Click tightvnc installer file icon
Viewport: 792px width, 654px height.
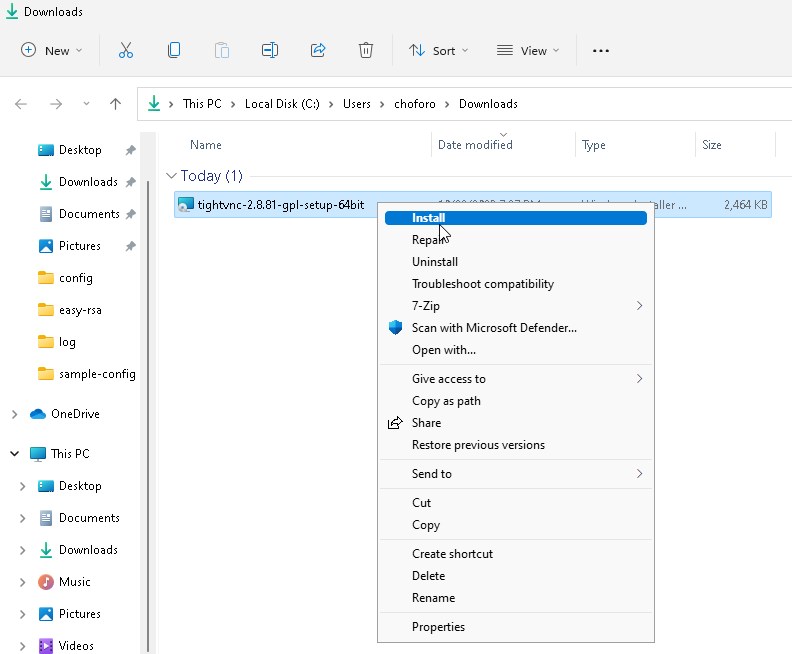(186, 205)
